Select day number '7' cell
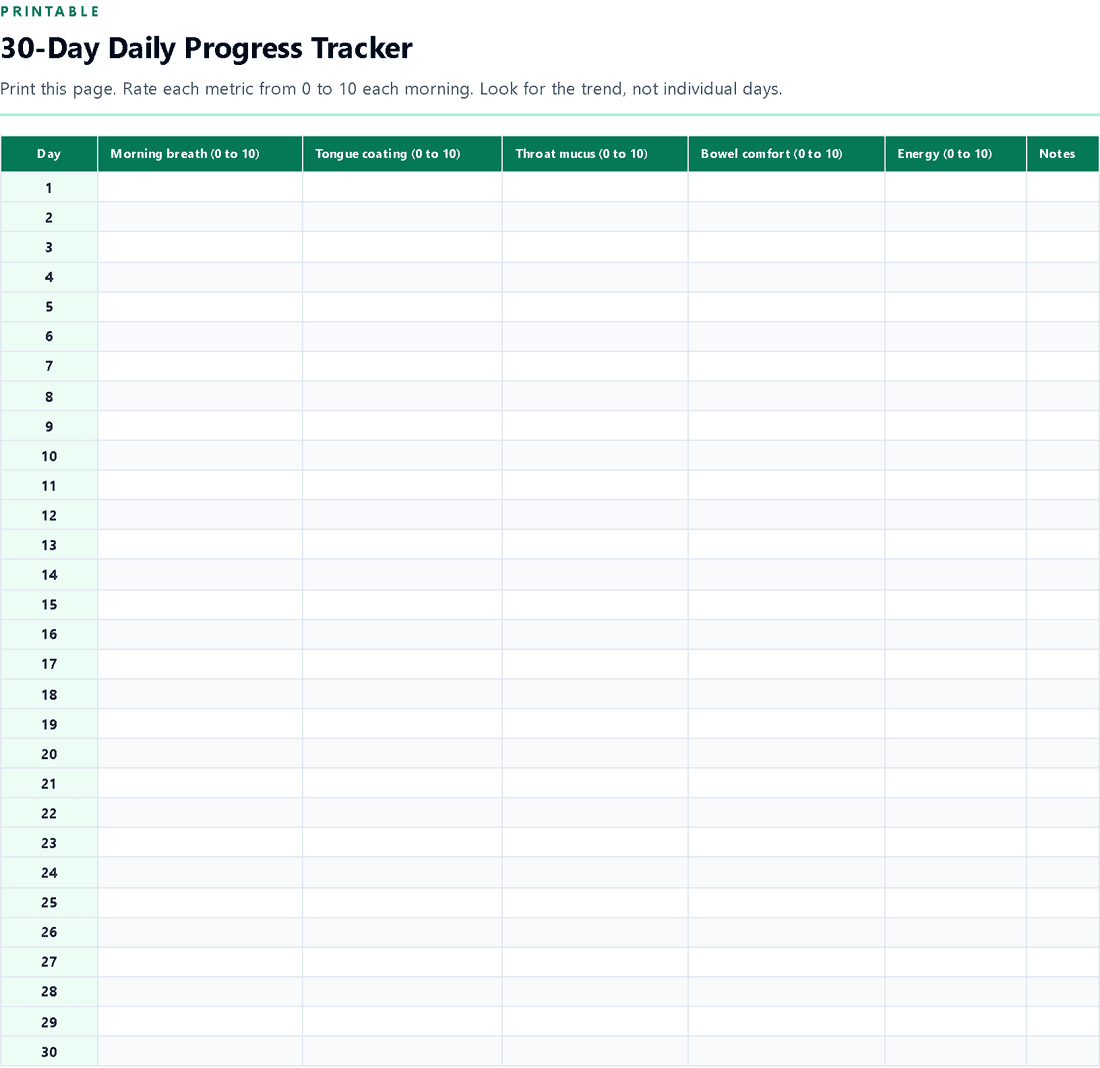The height and width of the screenshot is (1068, 1100). tap(49, 366)
